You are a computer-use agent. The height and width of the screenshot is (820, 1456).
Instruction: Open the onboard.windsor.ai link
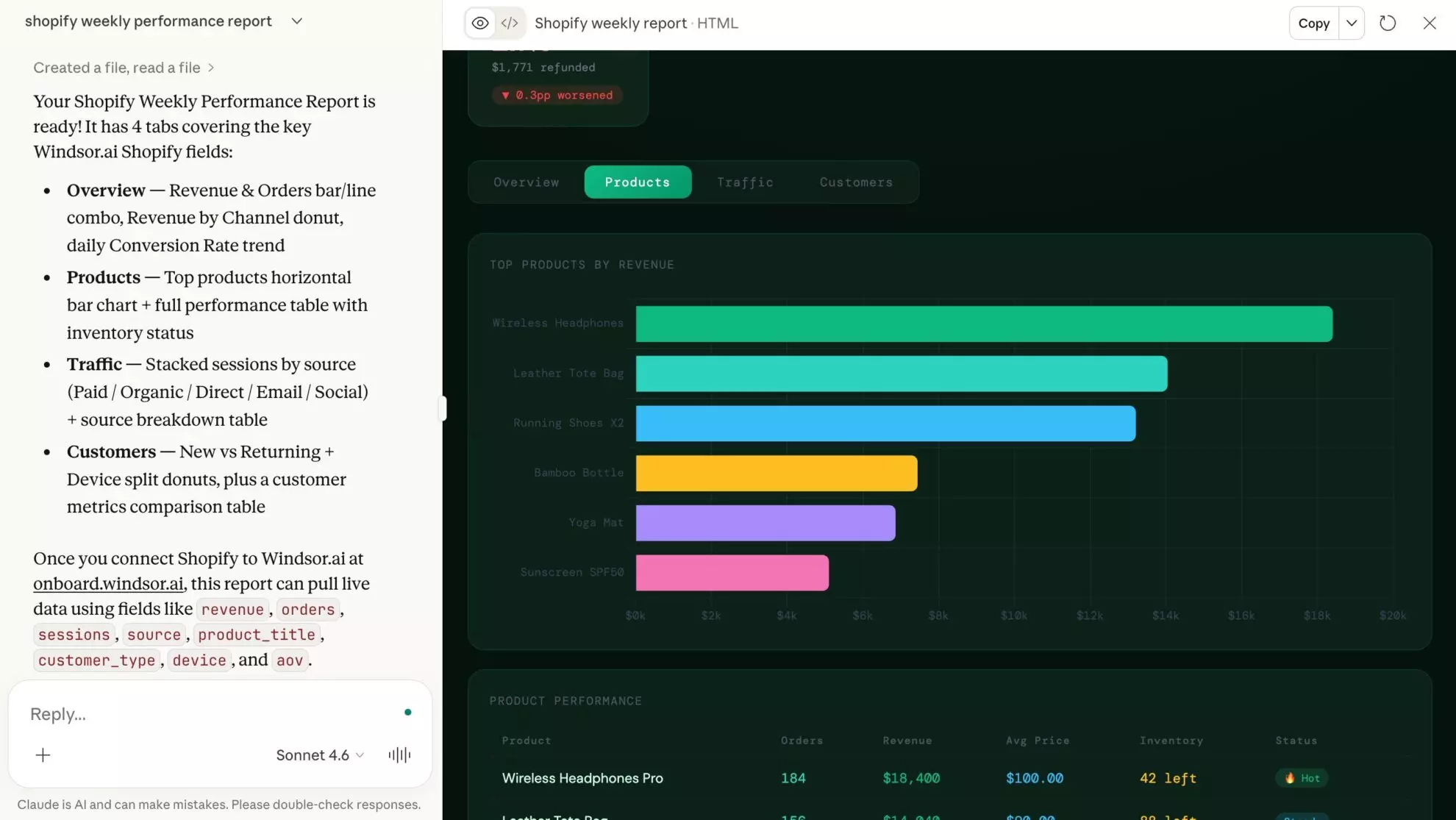107,583
